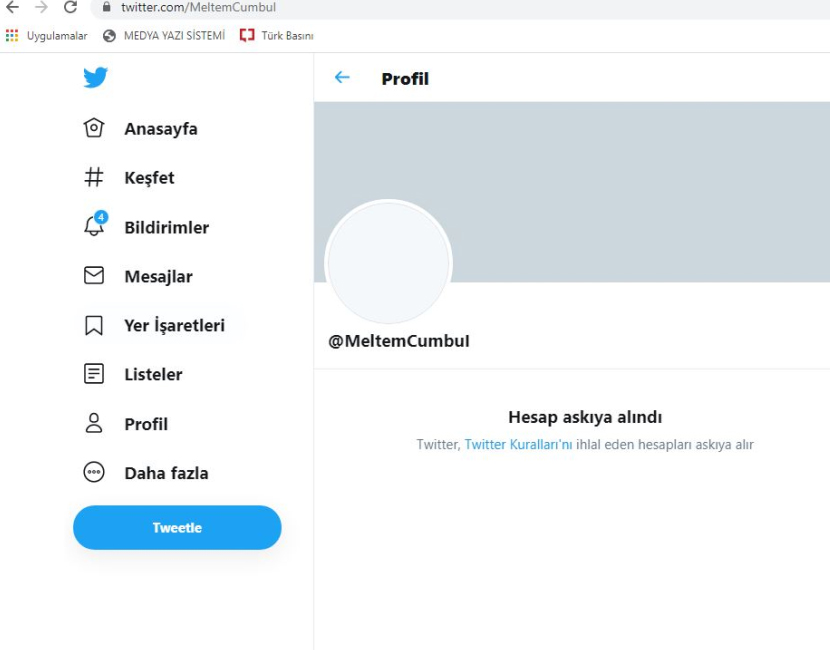The width and height of the screenshot is (830, 650).
Task: Open Türk Basını bookmark
Action: tap(277, 36)
